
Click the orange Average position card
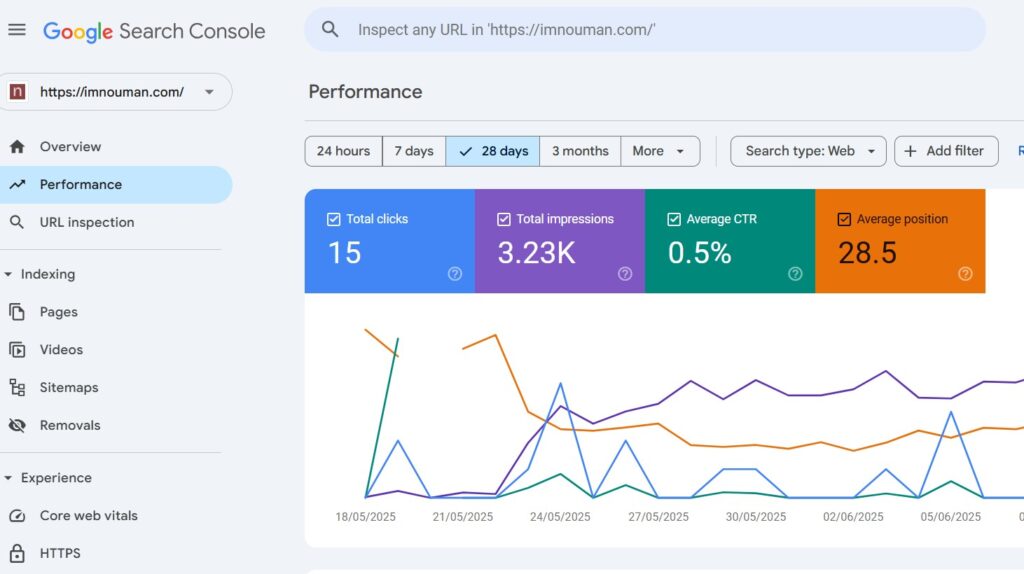point(900,241)
